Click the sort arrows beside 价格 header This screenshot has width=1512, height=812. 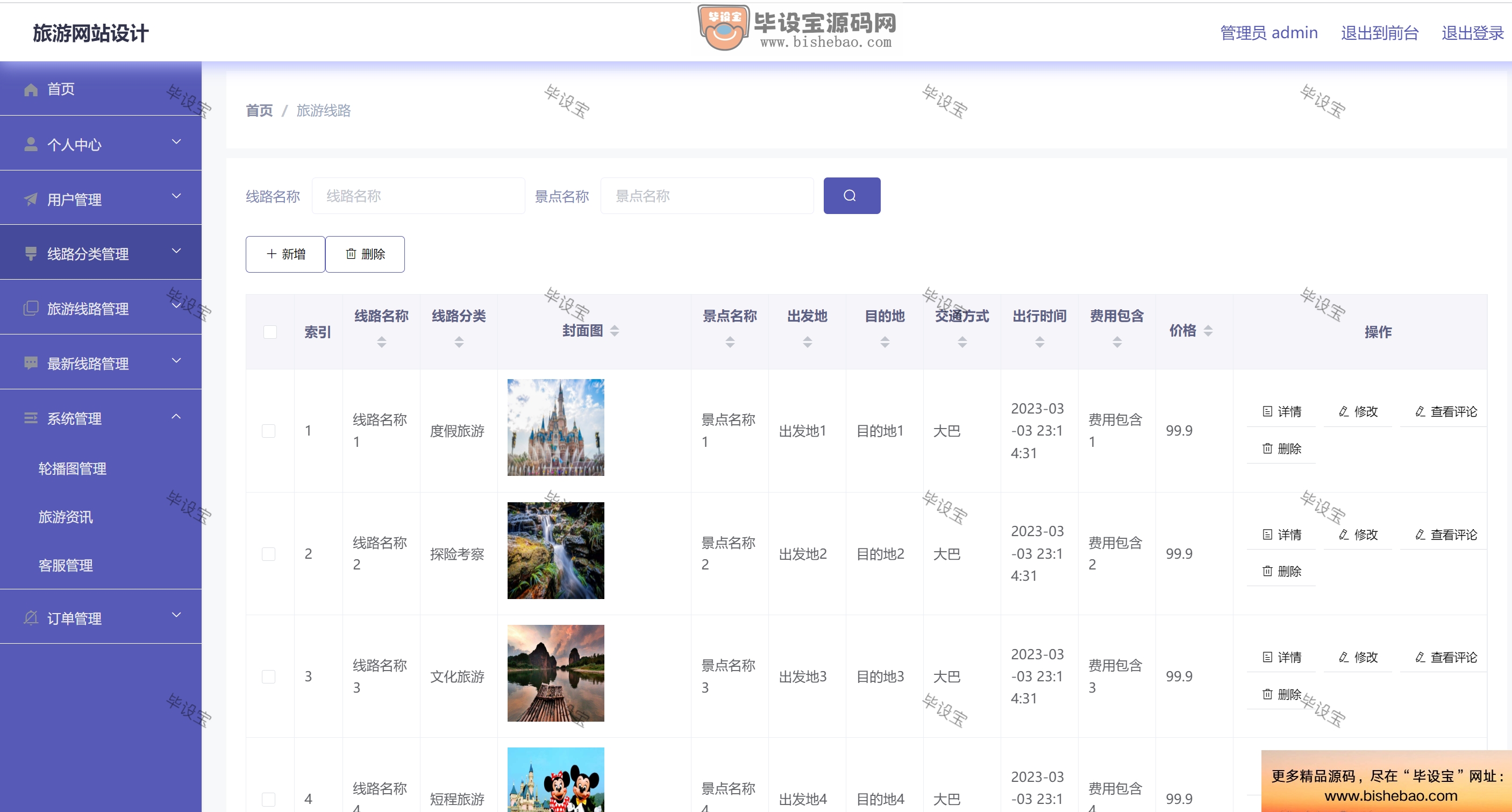pos(1208,331)
